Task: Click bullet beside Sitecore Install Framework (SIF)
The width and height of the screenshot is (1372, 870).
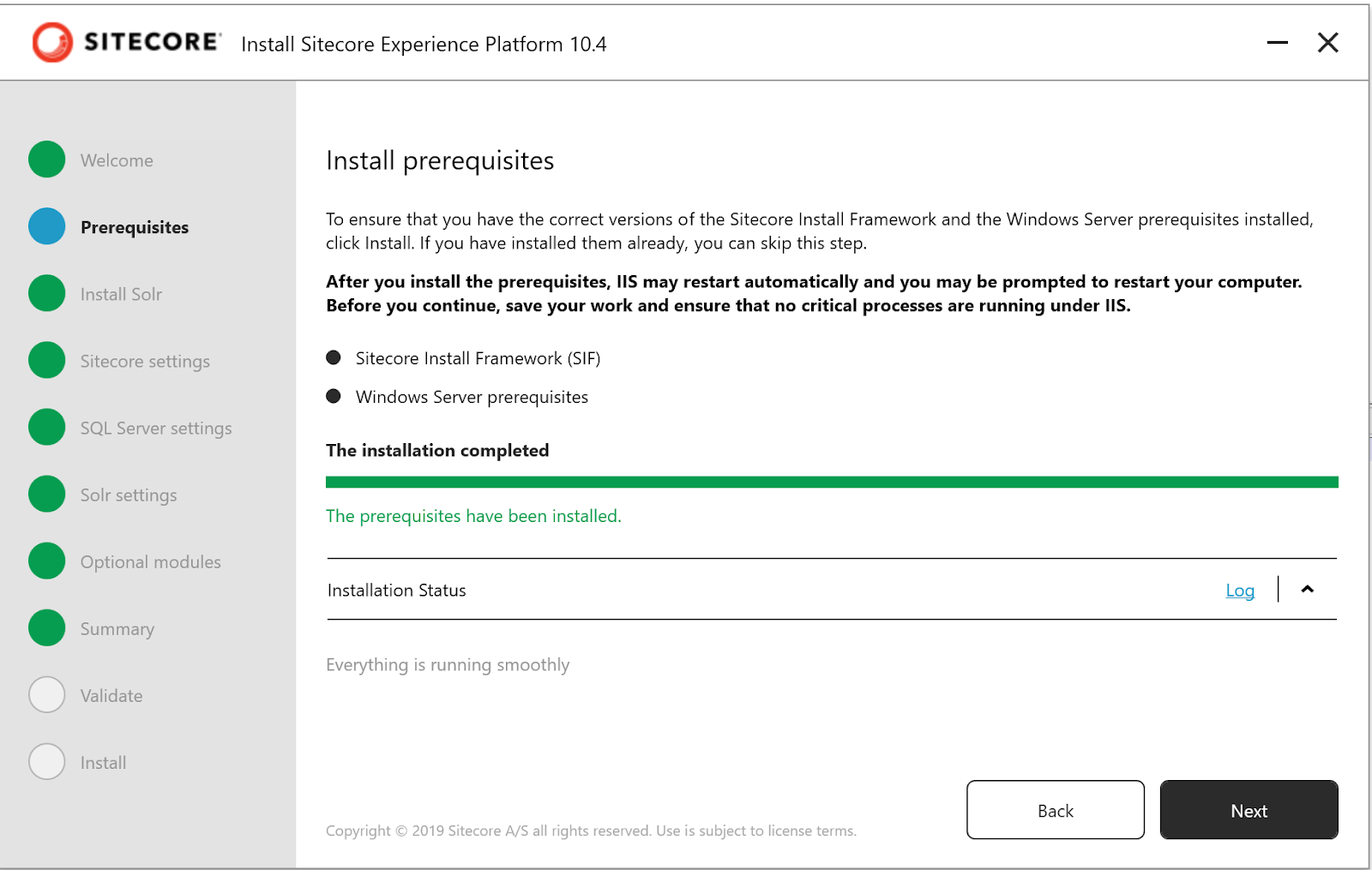Action: (334, 357)
